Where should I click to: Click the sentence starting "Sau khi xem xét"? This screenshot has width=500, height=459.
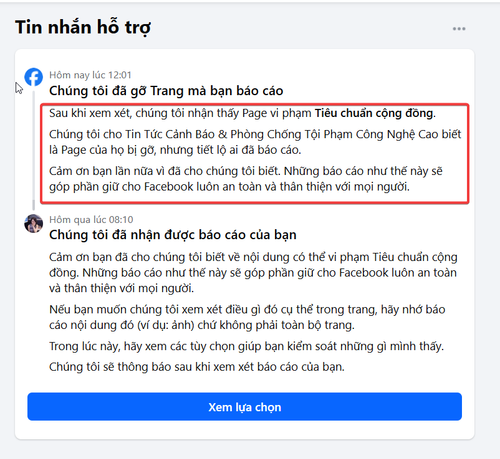[x=242, y=113]
